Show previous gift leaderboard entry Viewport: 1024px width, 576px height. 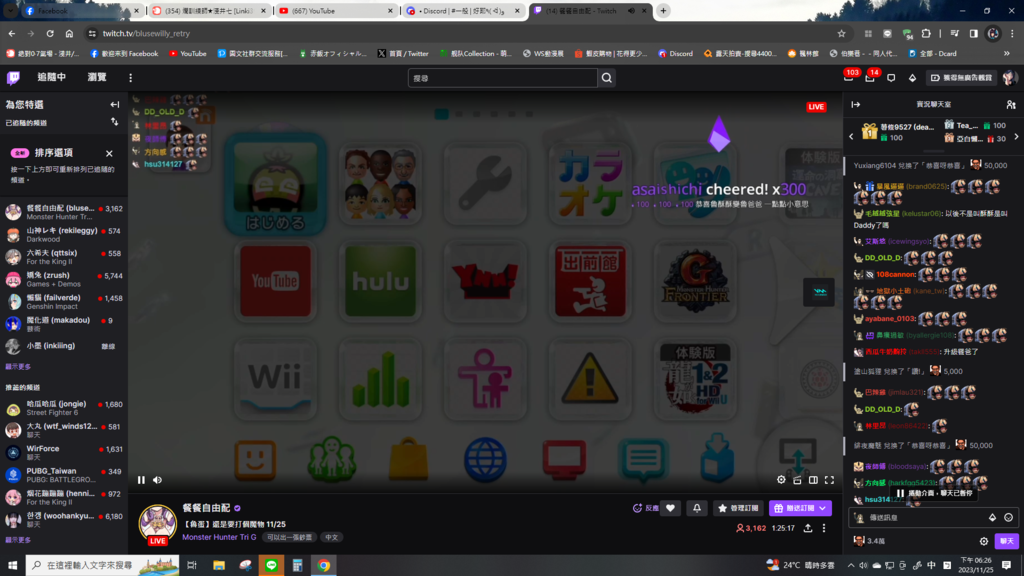[851, 137]
